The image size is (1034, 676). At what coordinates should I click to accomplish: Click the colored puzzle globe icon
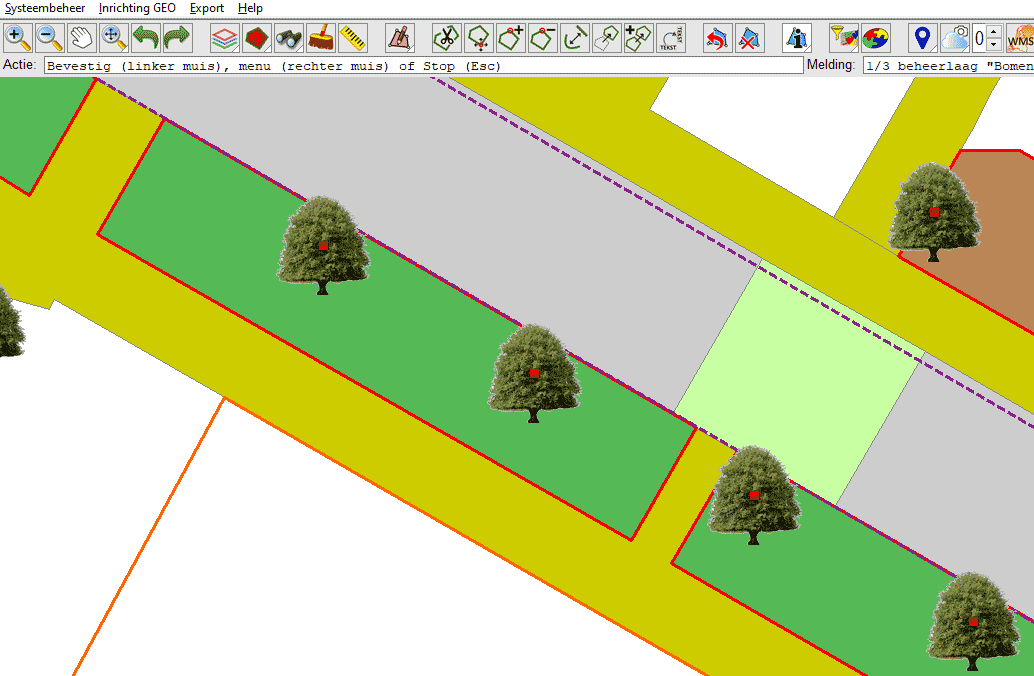click(876, 38)
